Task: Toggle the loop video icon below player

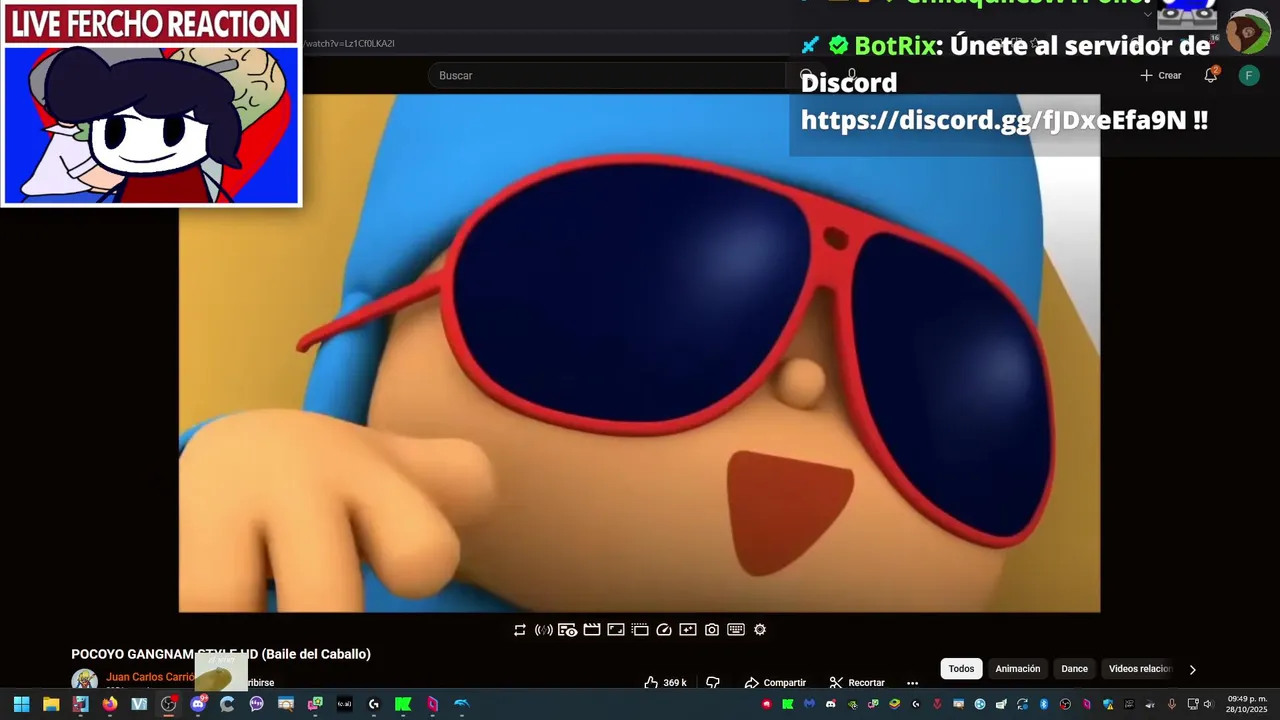Action: point(520,630)
